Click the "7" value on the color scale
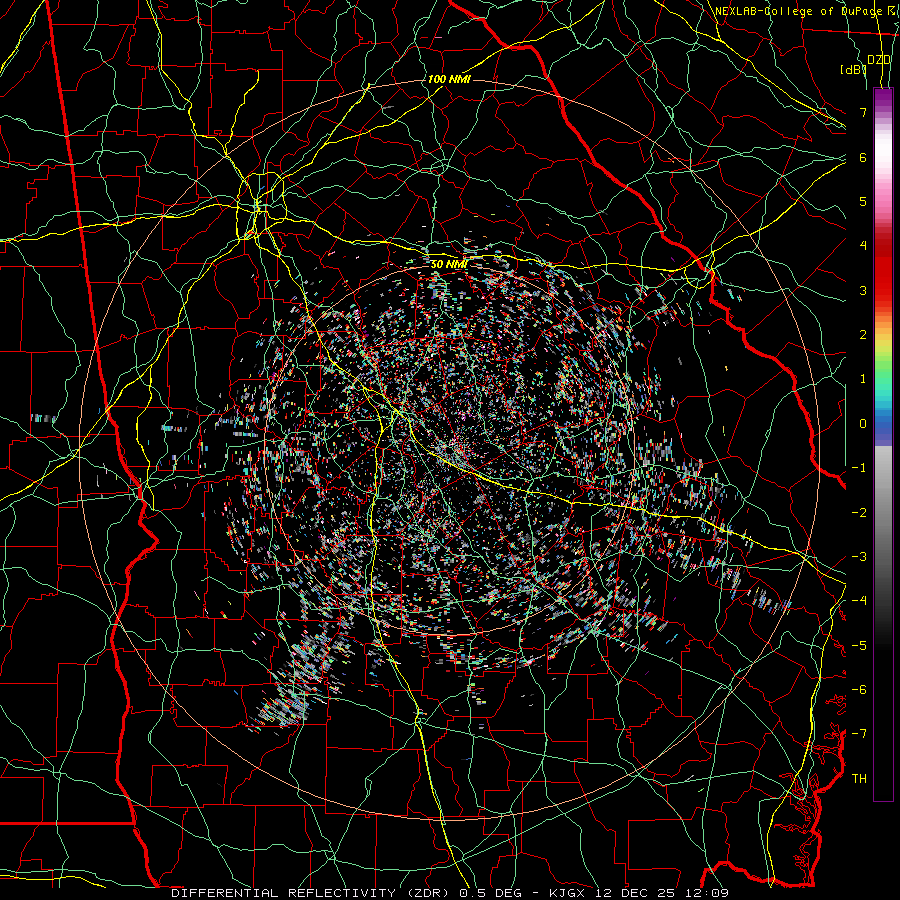Image resolution: width=900 pixels, height=900 pixels. pos(863,112)
